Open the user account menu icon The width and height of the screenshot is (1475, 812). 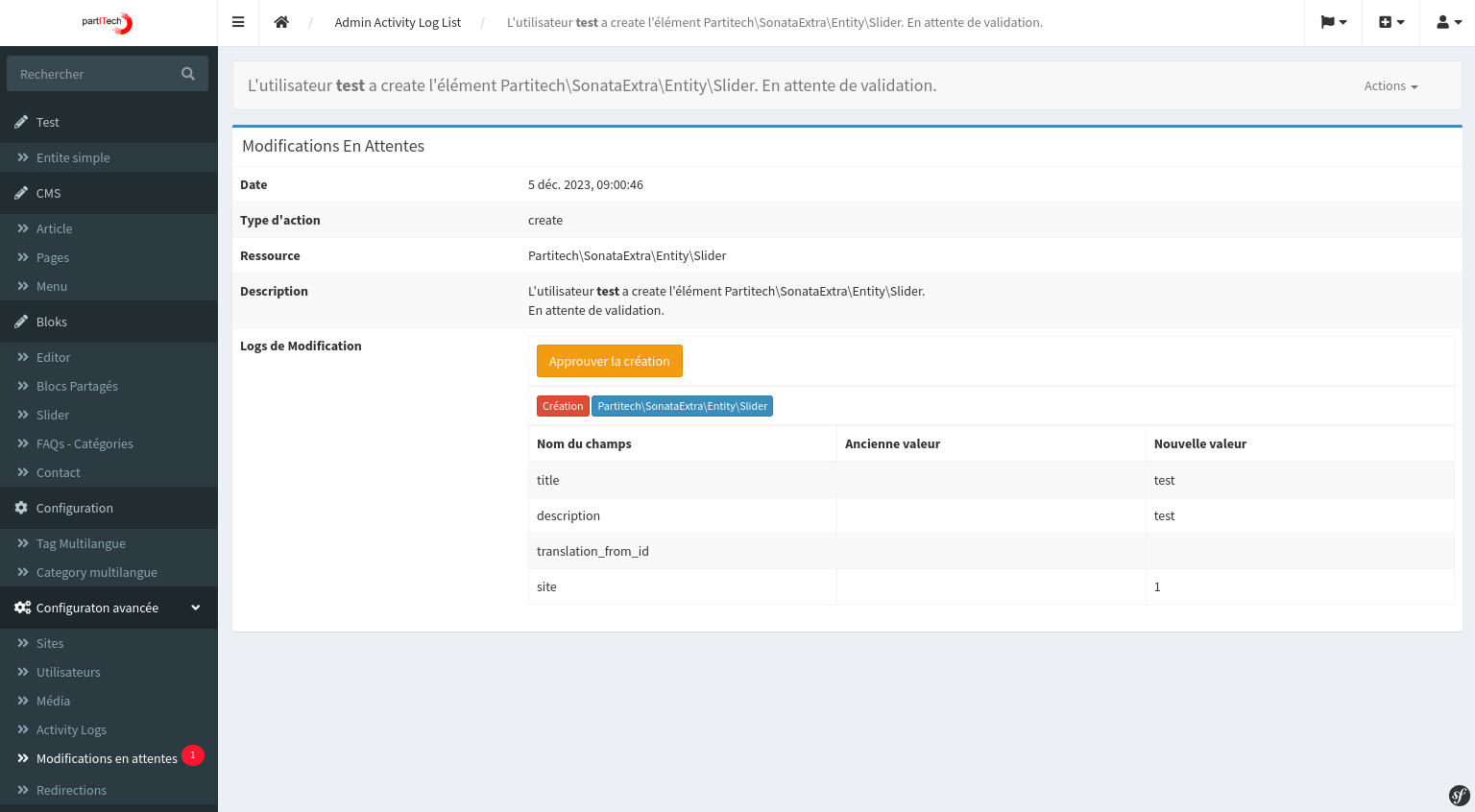pyautogui.click(x=1448, y=22)
